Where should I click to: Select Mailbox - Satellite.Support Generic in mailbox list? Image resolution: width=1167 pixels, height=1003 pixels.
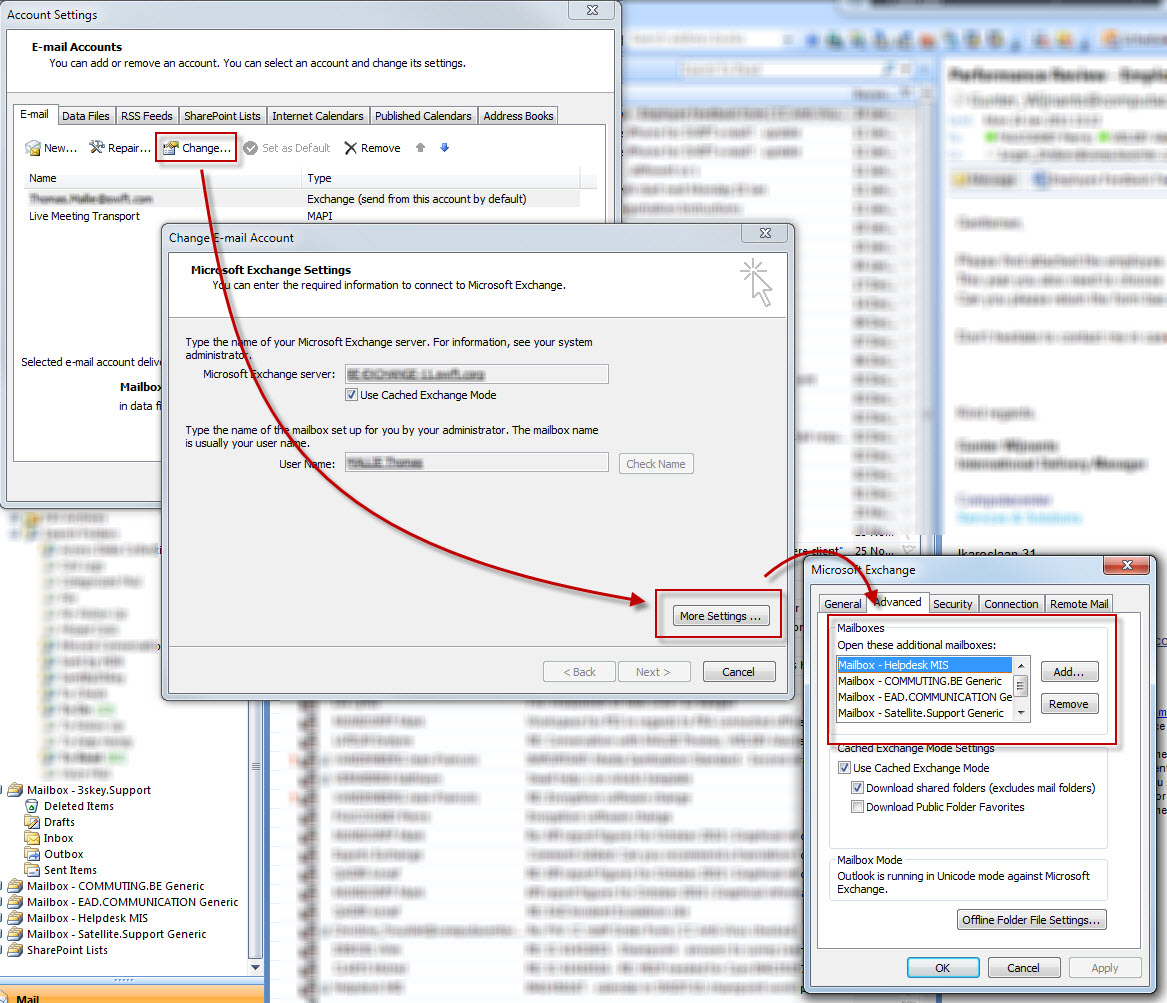(x=924, y=713)
